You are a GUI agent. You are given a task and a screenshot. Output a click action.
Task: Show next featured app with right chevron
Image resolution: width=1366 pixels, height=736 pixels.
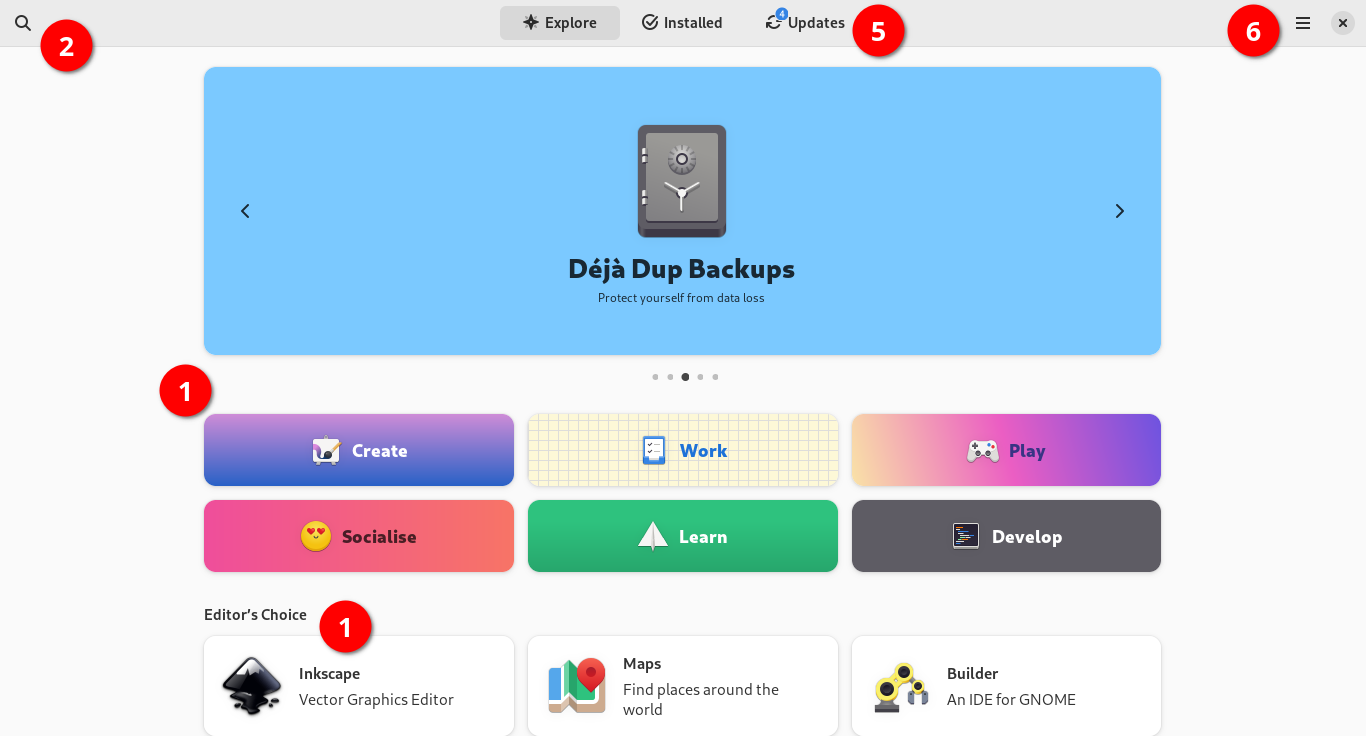[x=1120, y=211]
